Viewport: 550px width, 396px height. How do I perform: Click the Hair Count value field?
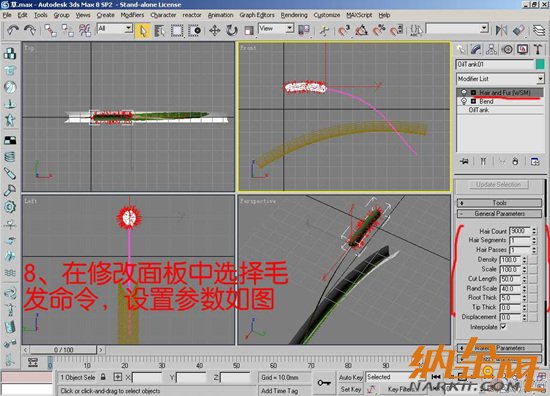click(x=520, y=231)
